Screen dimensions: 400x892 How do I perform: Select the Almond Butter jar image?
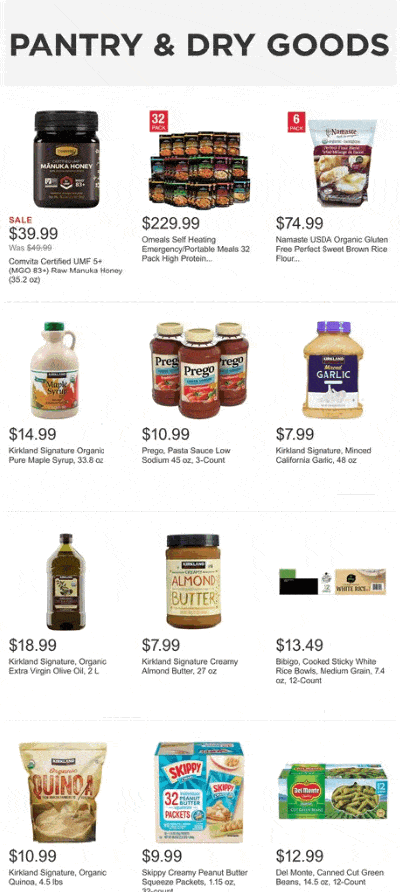[x=193, y=581]
